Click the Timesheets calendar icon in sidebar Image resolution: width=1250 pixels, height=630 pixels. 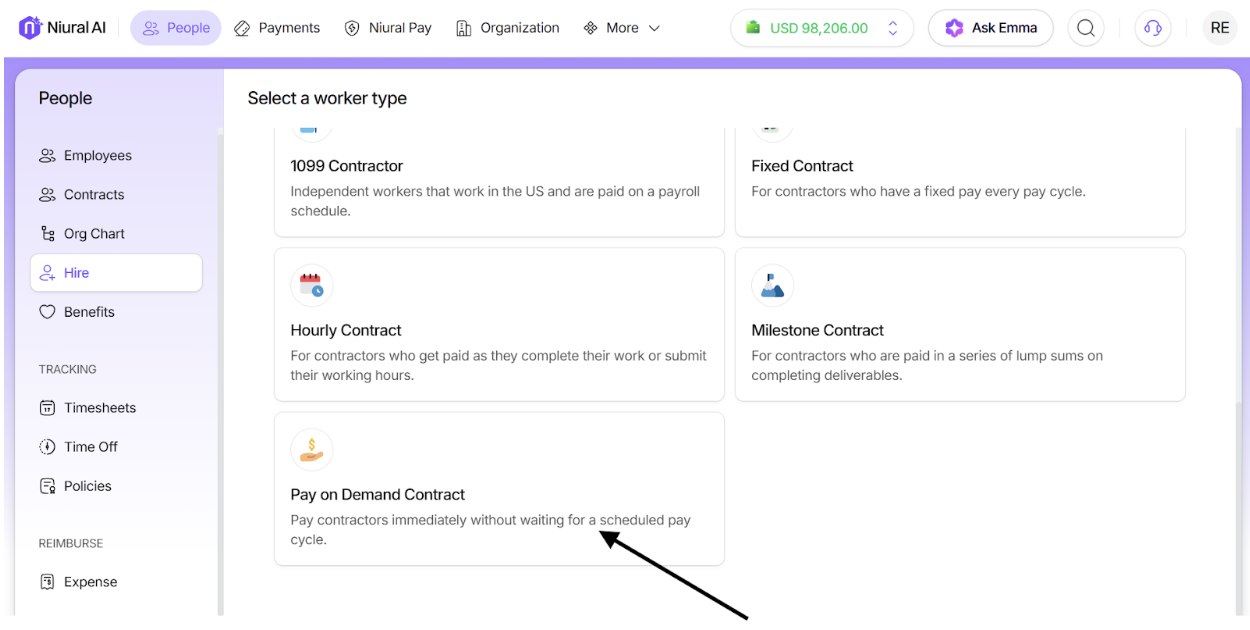pos(47,408)
